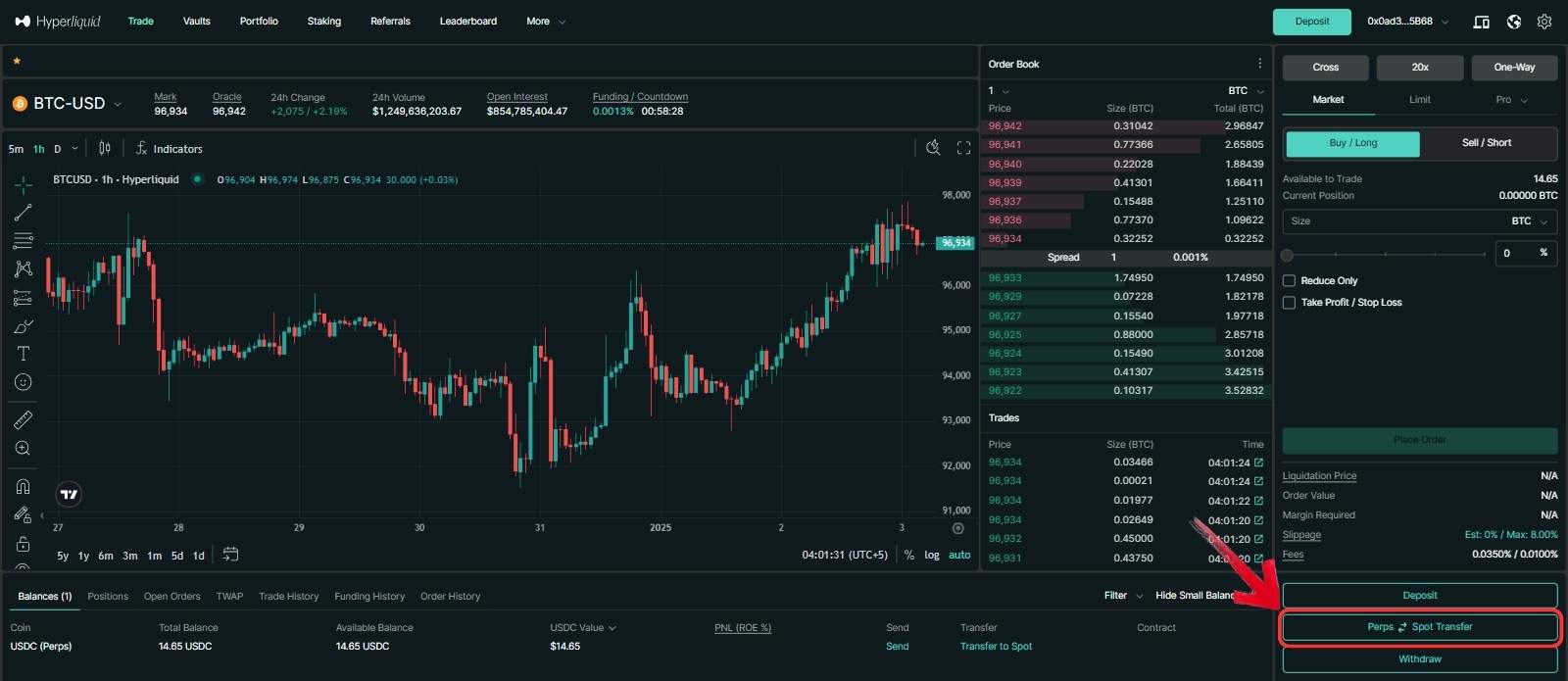Toggle the magnet mode tool
Image resolution: width=1568 pixels, height=681 pixels.
[x=24, y=486]
